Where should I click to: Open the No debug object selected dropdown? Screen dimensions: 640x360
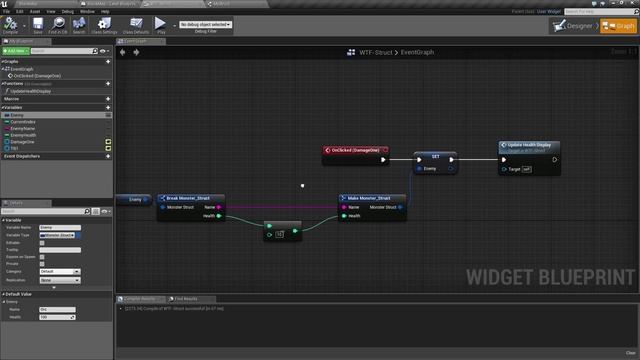point(205,24)
